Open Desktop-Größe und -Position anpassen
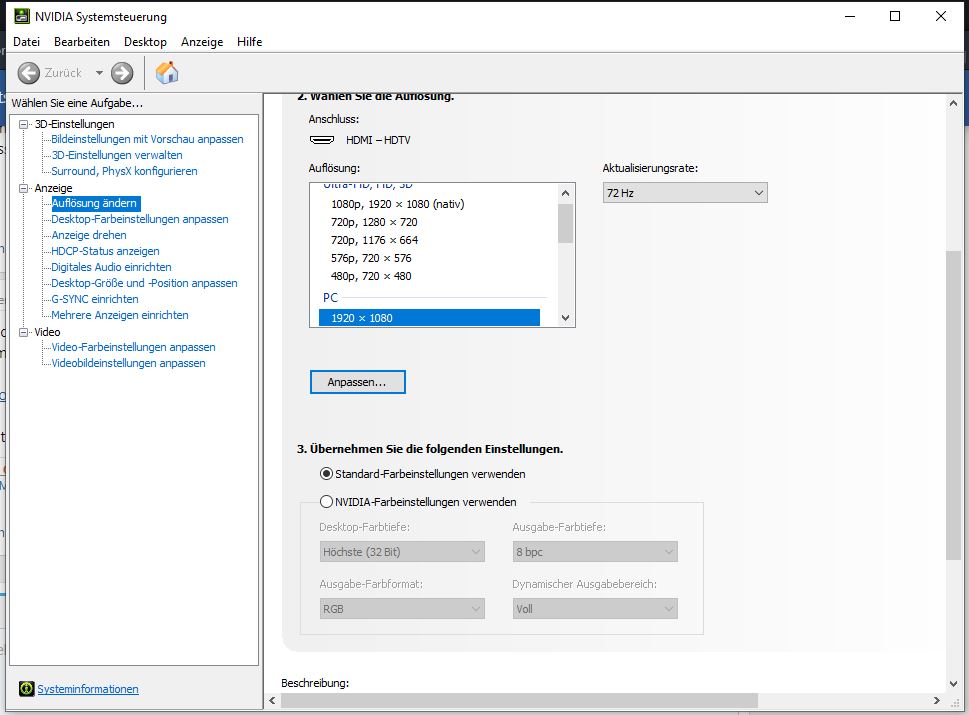The width and height of the screenshot is (969, 715). [x=144, y=284]
